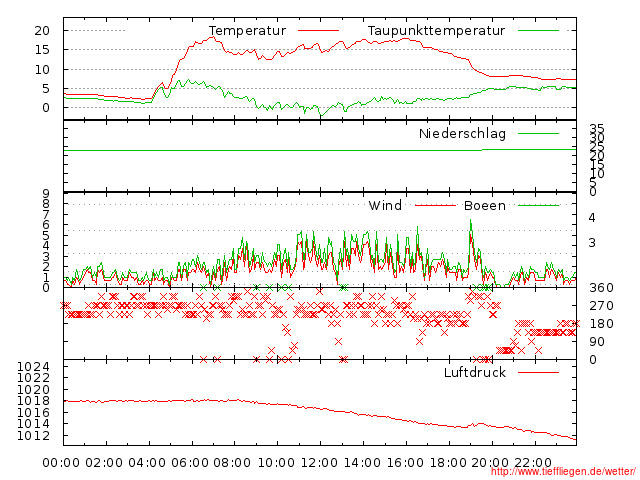Click the wind direction axis value 180
This screenshot has height=480, width=640.
(x=601, y=324)
